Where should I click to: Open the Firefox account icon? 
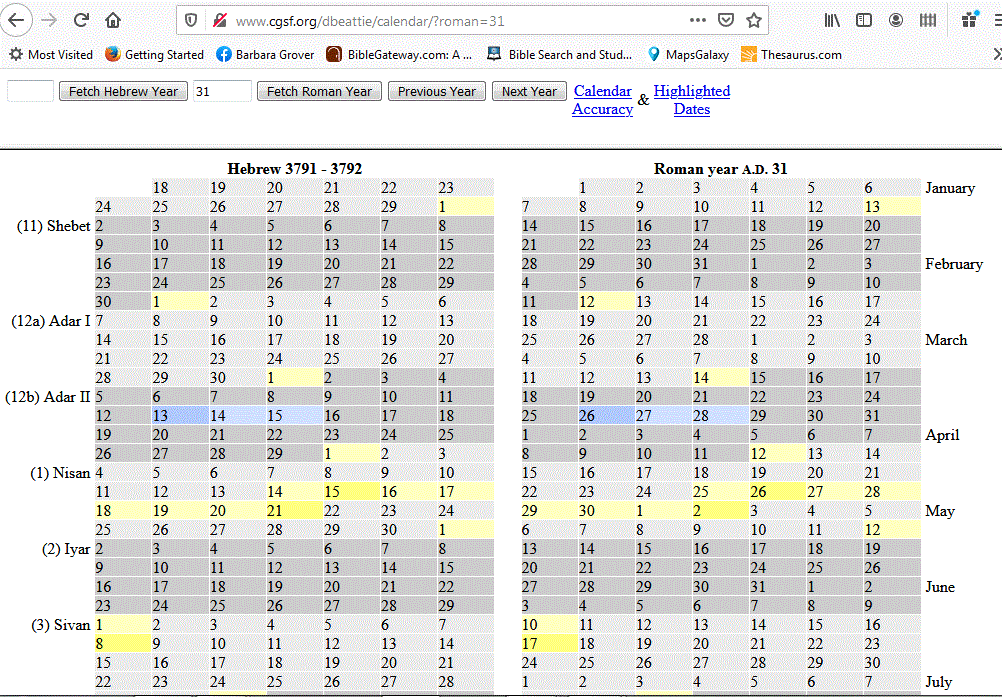pos(896,20)
